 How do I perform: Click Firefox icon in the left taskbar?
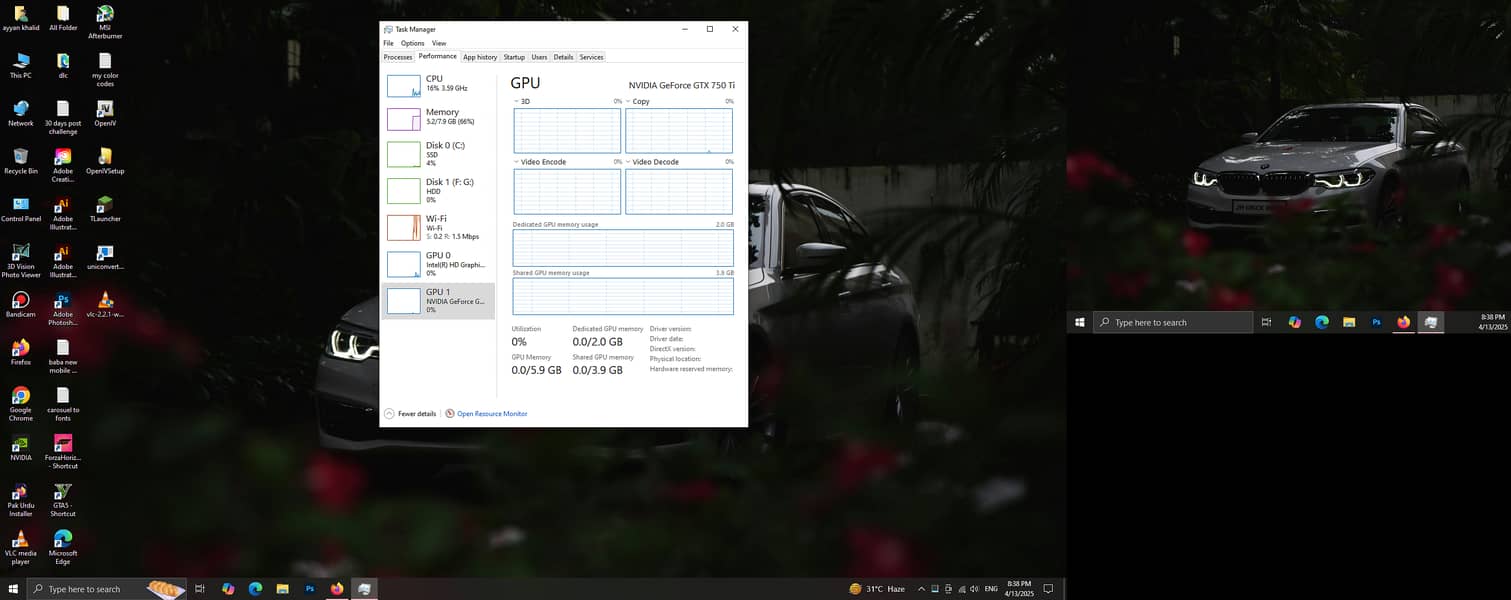point(337,589)
